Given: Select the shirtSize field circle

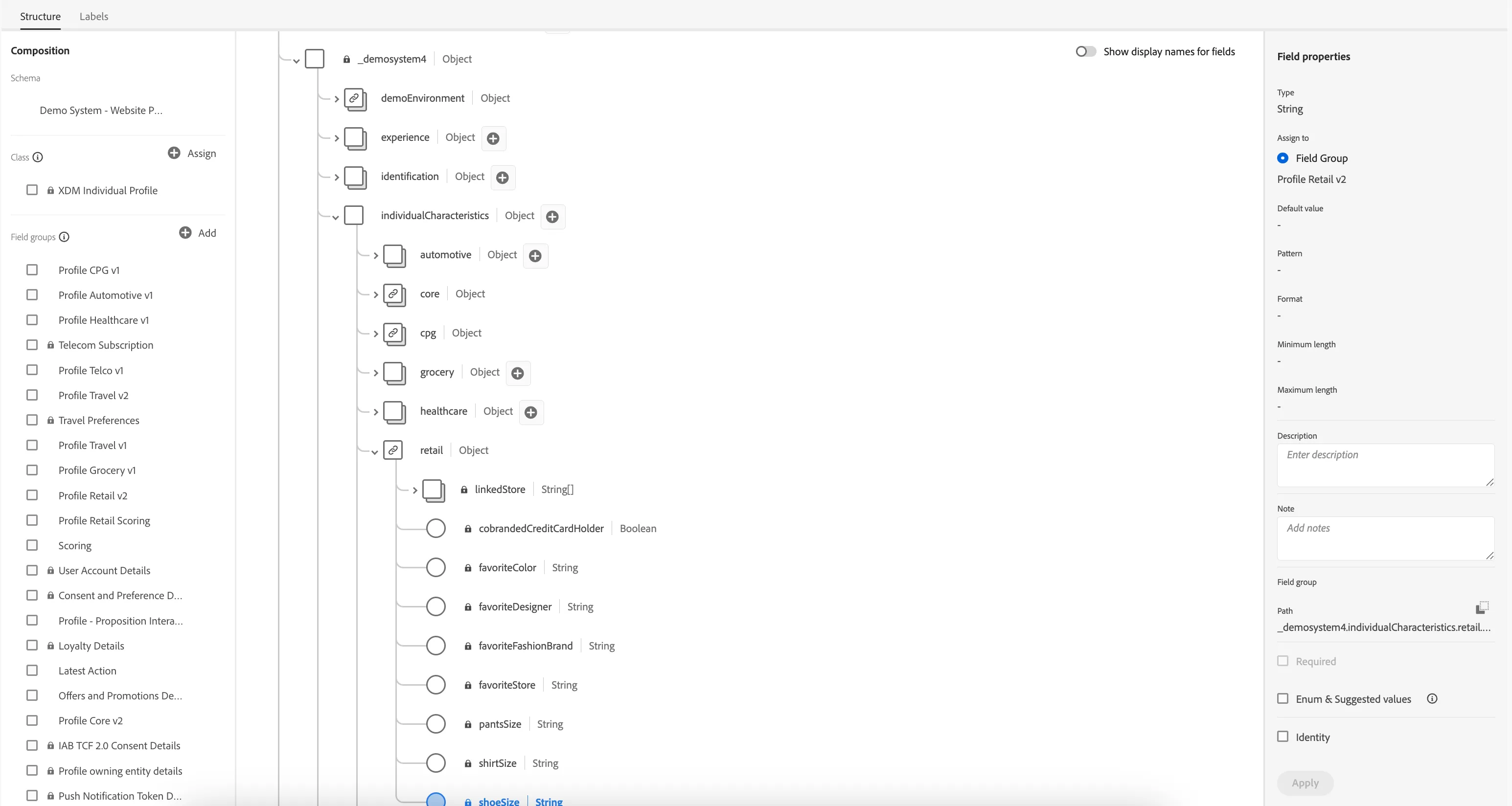Looking at the screenshot, I should point(435,763).
